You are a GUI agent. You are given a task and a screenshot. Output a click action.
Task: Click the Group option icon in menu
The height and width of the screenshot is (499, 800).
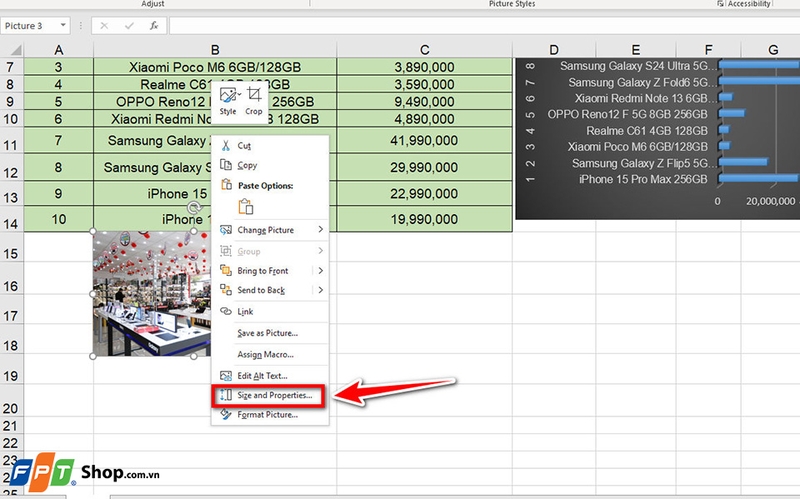click(226, 251)
